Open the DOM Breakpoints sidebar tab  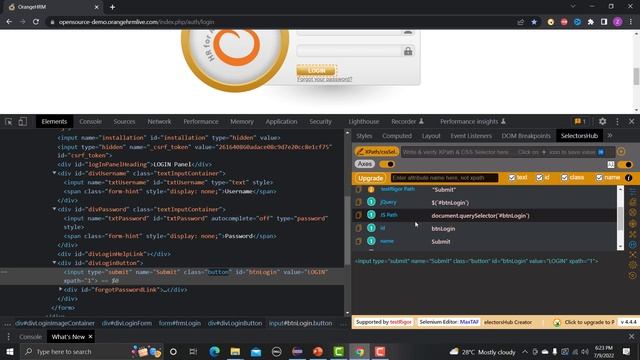(x=526, y=136)
